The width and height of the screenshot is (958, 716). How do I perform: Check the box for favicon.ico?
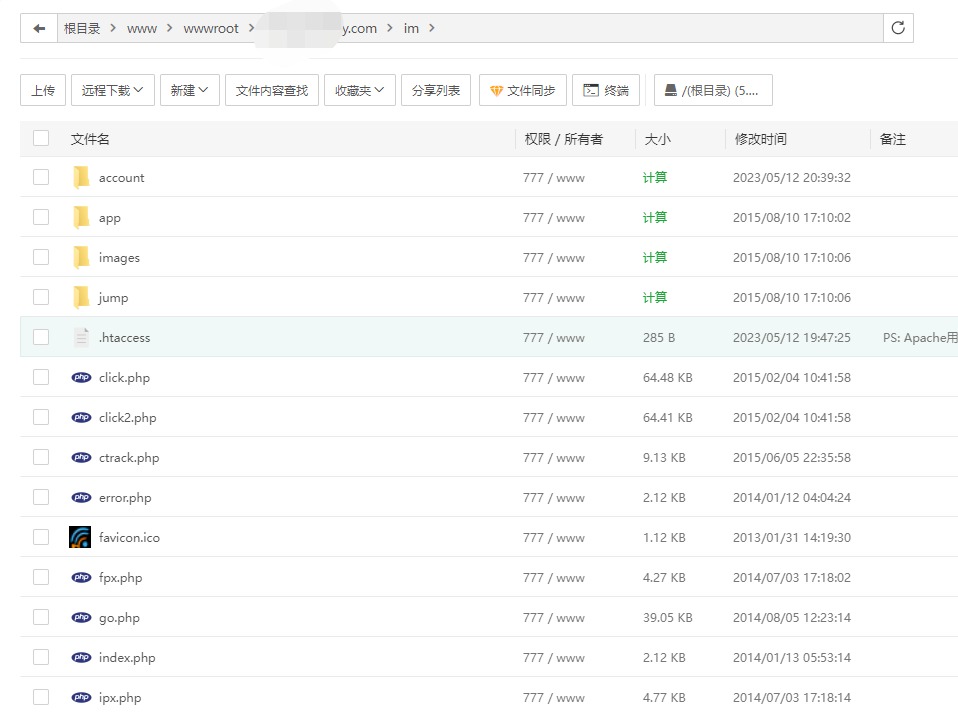point(41,537)
